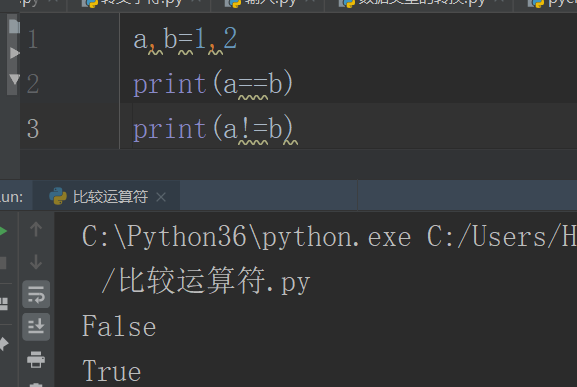Click the Down the Stack Trace arrow

click(x=36, y=262)
